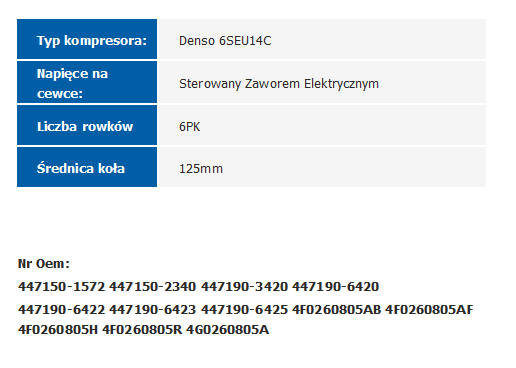Click OEM number 4G0260805A
The width and height of the screenshot is (516, 368).
coord(227,330)
